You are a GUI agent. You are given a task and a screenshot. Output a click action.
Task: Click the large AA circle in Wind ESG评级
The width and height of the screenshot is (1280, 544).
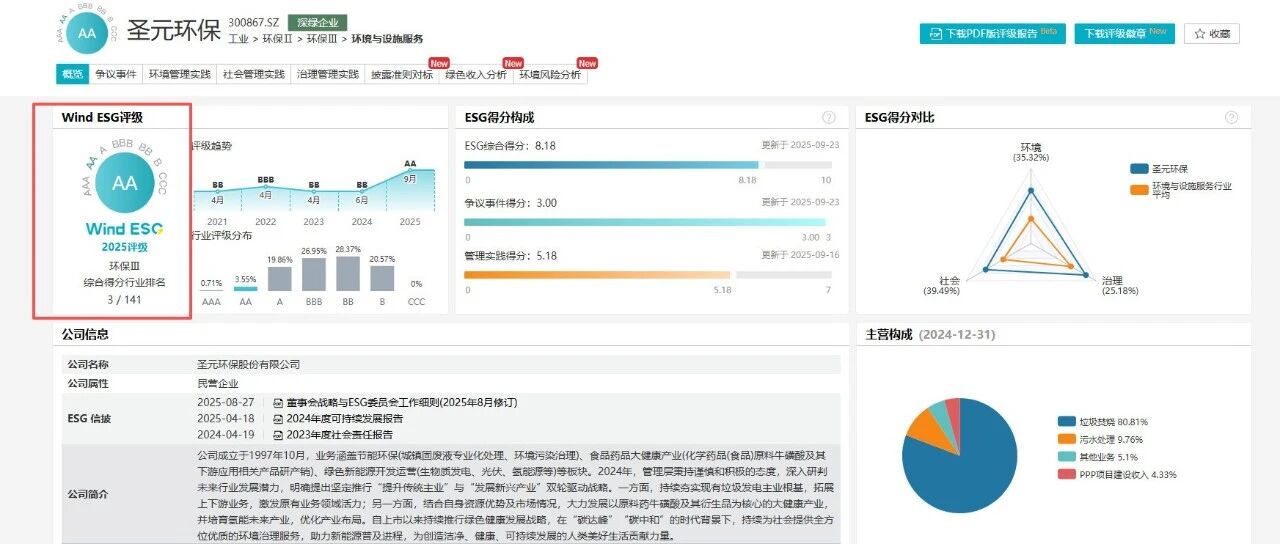coord(125,183)
